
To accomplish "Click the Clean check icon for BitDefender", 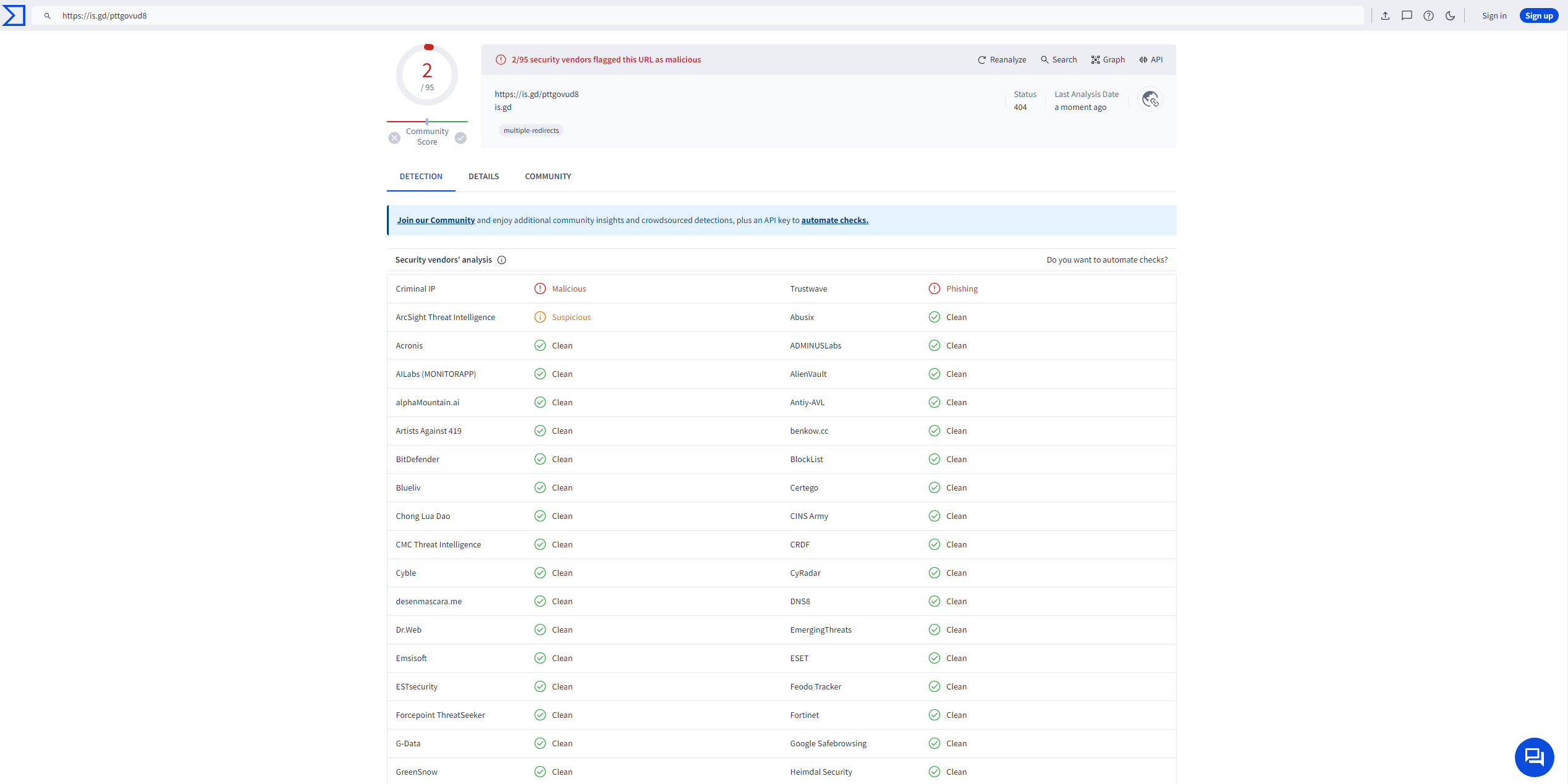I will tap(540, 459).
